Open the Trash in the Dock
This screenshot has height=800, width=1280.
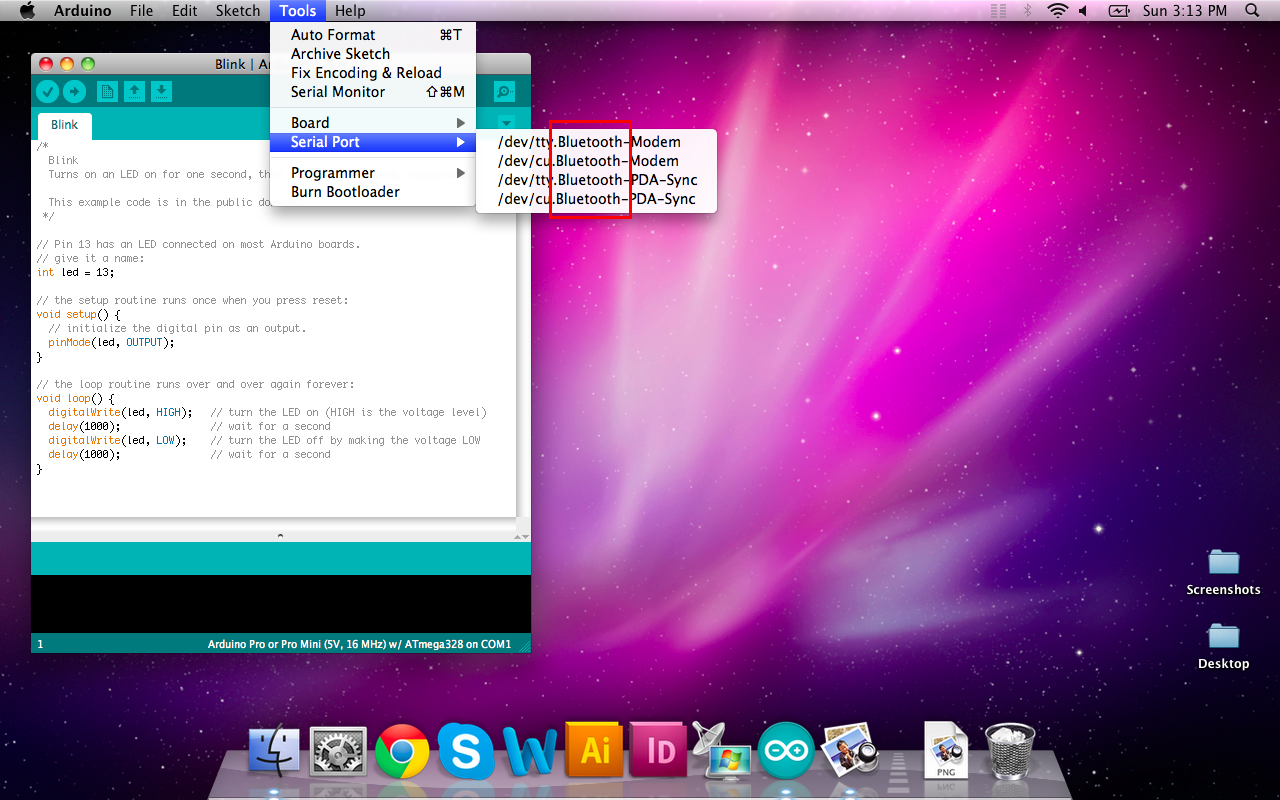(x=1009, y=751)
